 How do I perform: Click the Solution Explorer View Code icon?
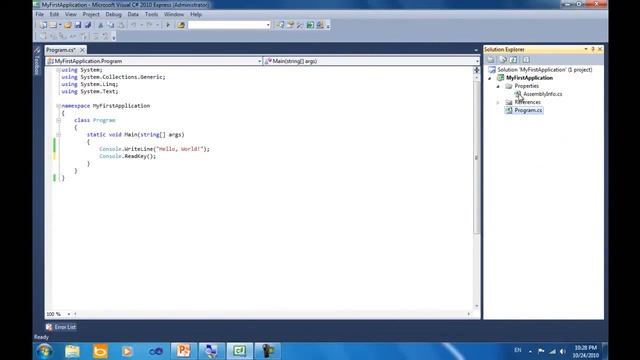[x=526, y=60]
